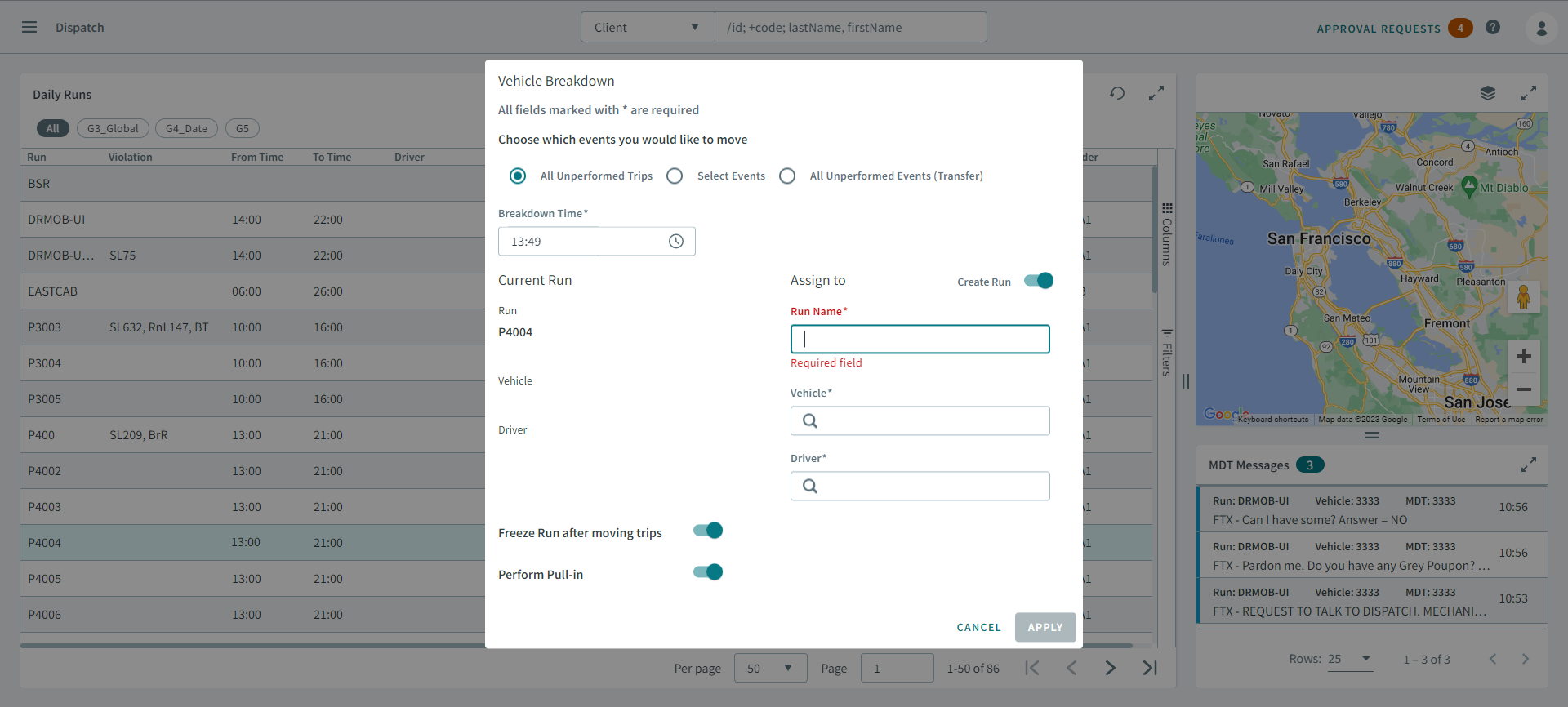Open Approval Requests

tap(1379, 29)
